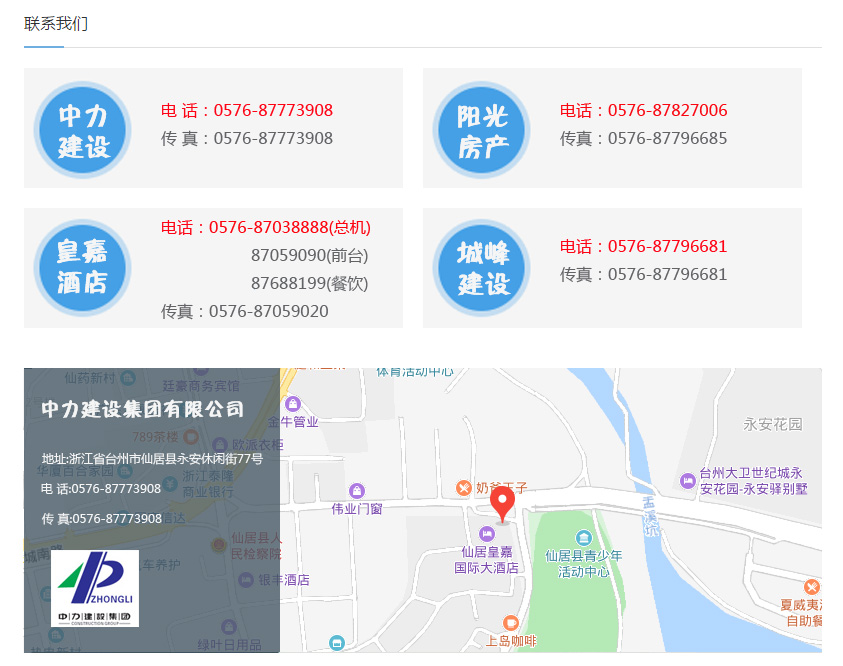Click the 皇嘉酒店 round badge icon
Viewport: 843px width, 666px height.
click(82, 267)
